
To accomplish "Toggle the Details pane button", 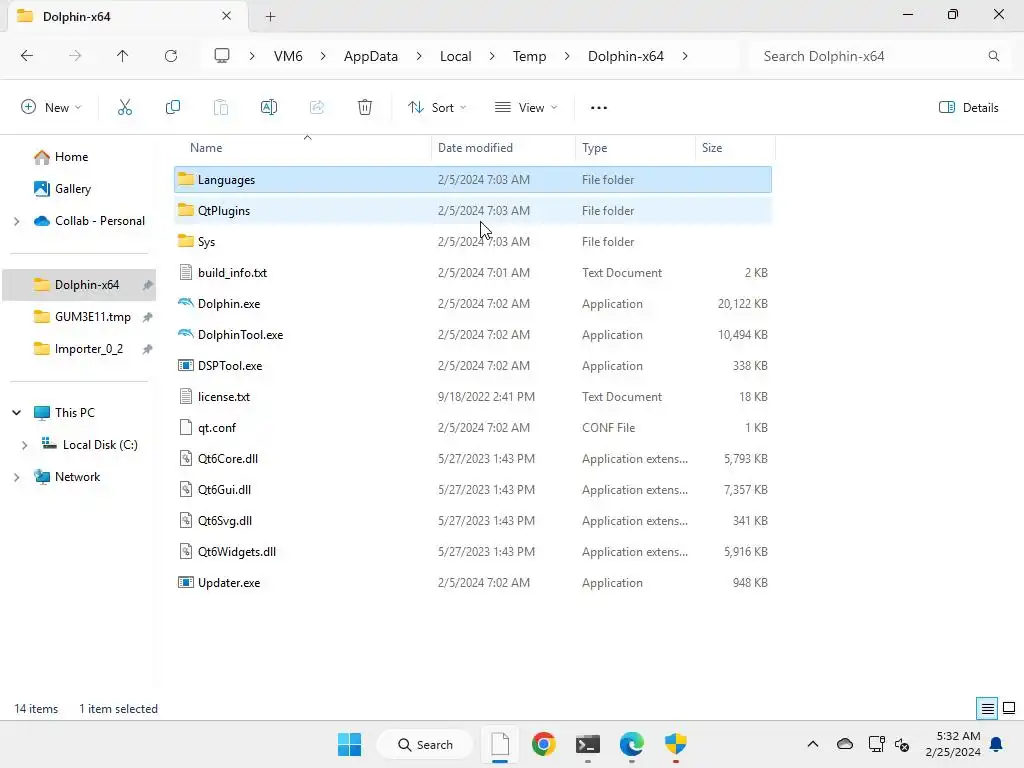I will (968, 108).
